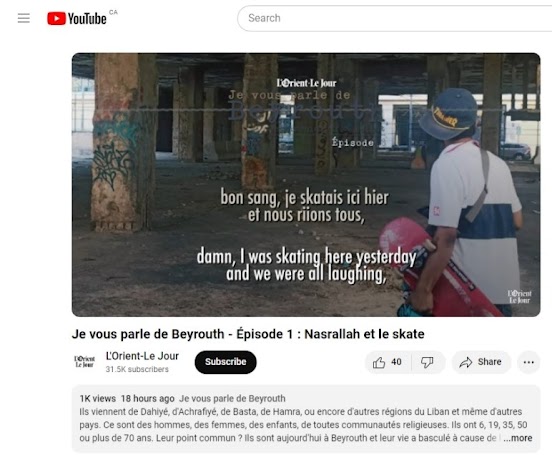Click the YouTube logo to go home
The image size is (552, 455).
point(77,18)
